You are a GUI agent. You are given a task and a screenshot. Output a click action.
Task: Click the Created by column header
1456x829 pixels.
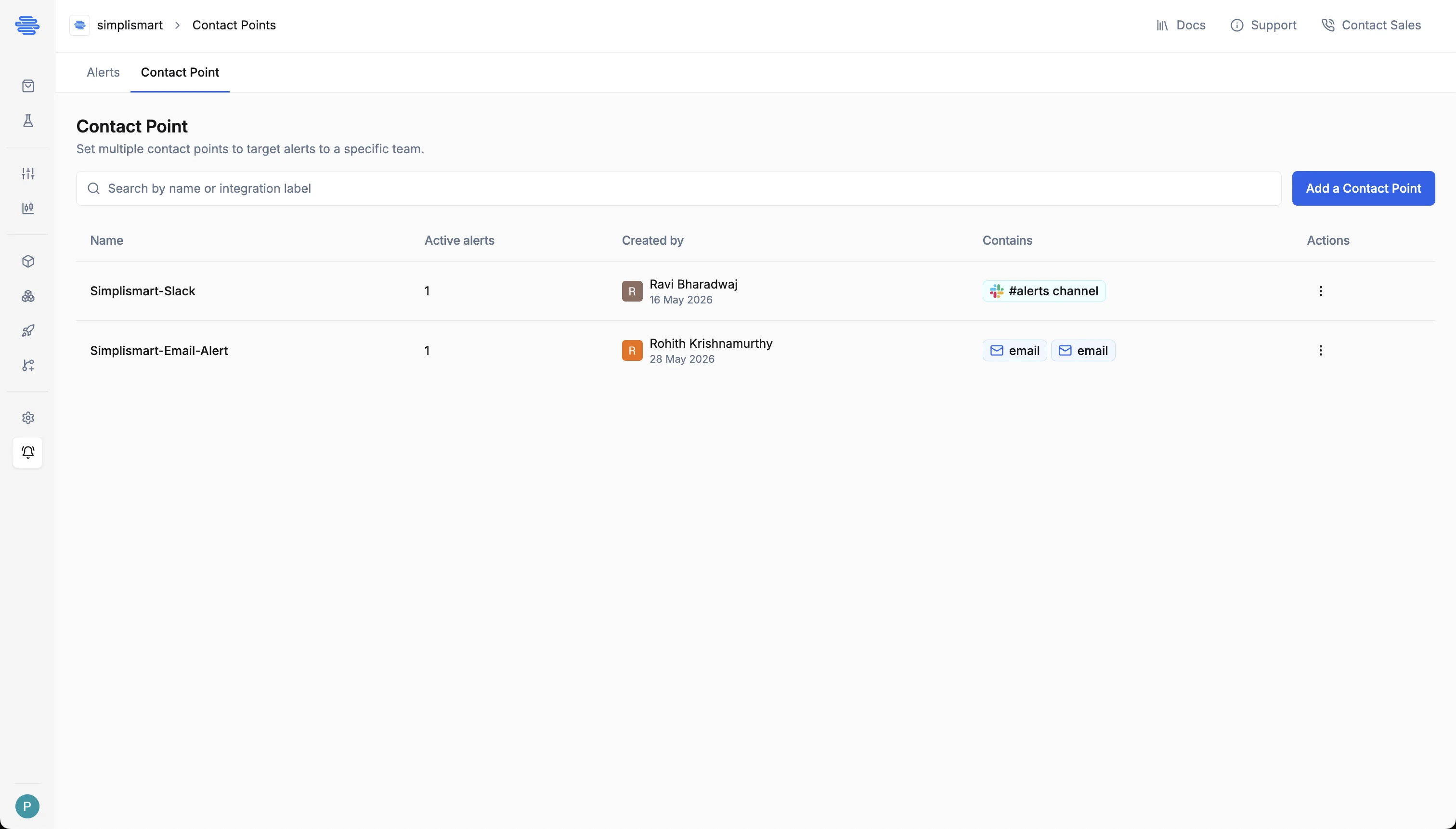652,240
